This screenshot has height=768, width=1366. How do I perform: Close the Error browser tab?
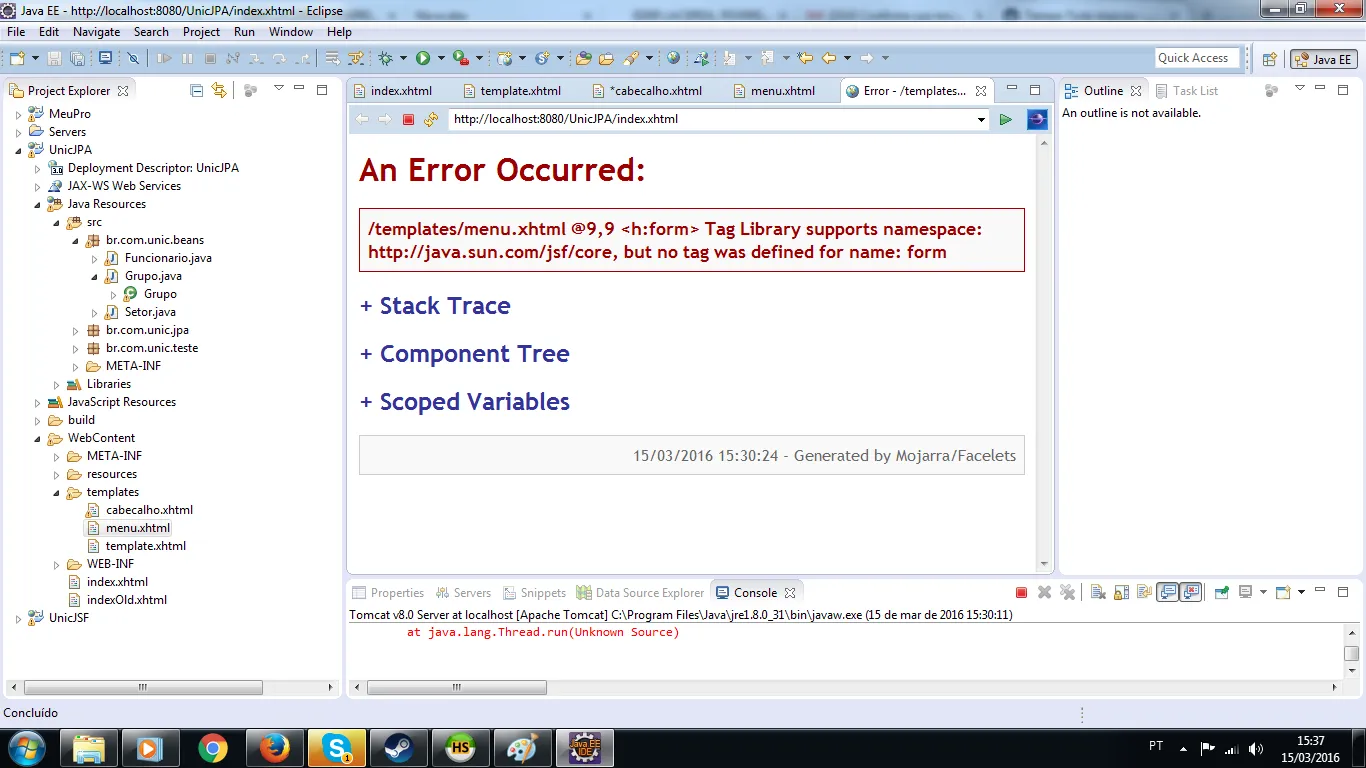point(981,90)
